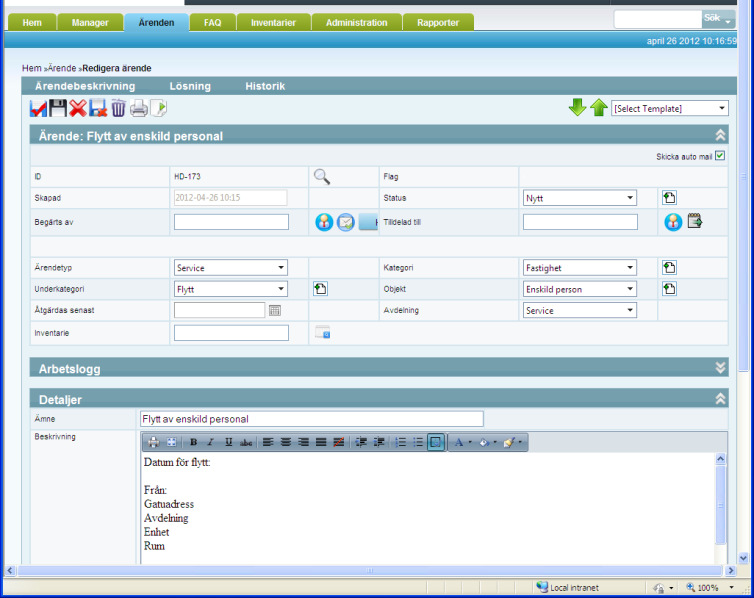The width and height of the screenshot is (754, 598).
Task: Click the print icon in the editor toolbar
Action: [153, 442]
